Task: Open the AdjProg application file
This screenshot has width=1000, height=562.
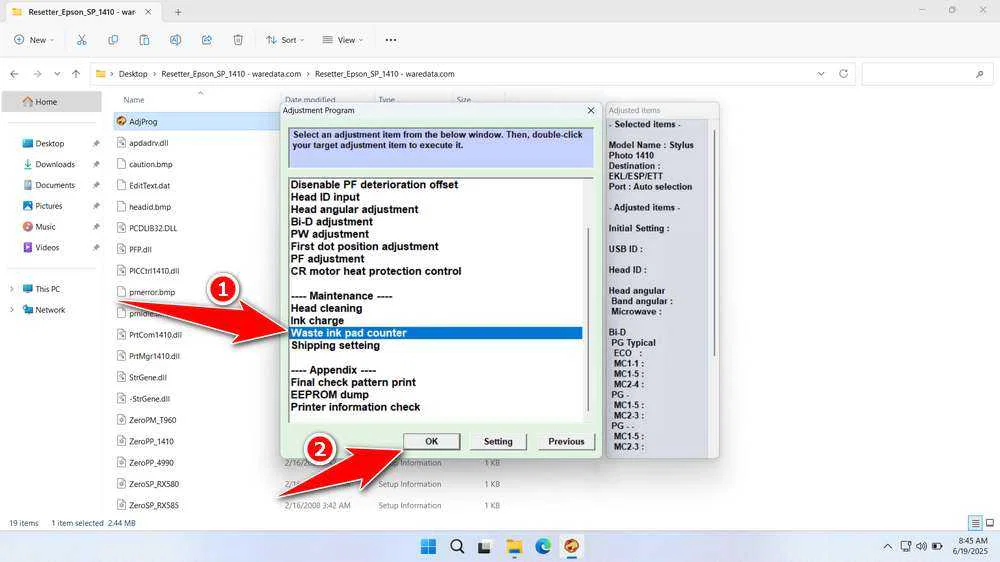Action: [143, 121]
